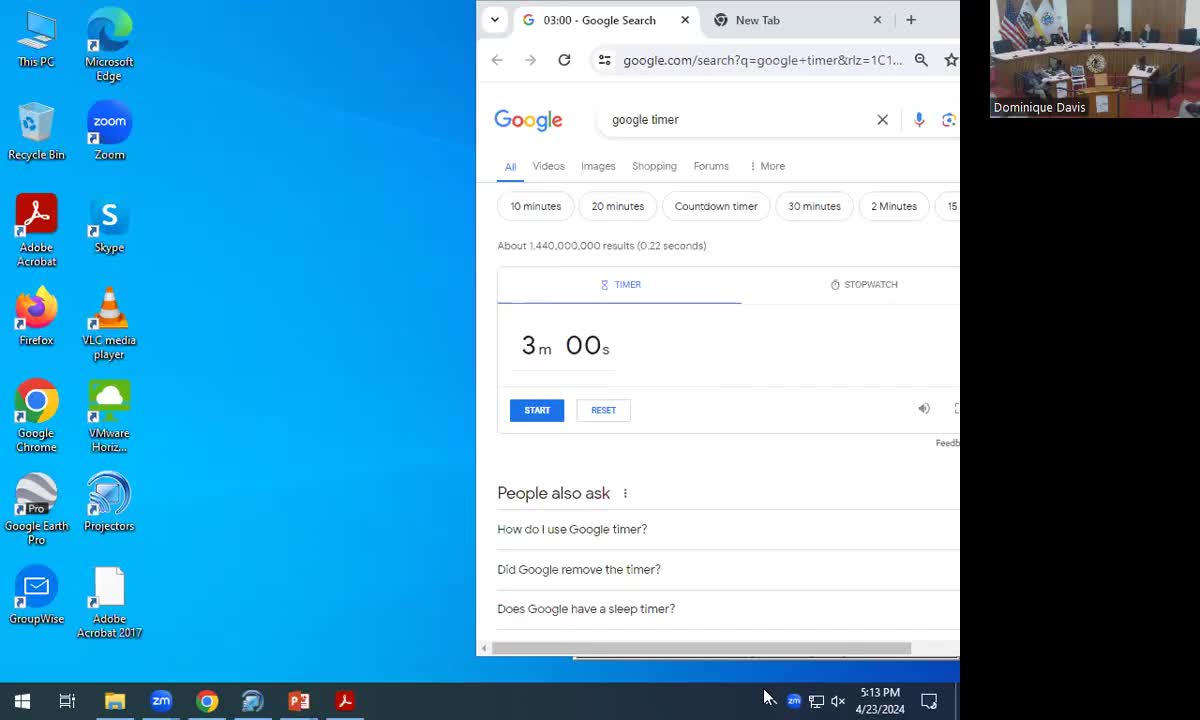1200x720 pixels.
Task: Select the 20 minutes chip
Action: coord(617,206)
